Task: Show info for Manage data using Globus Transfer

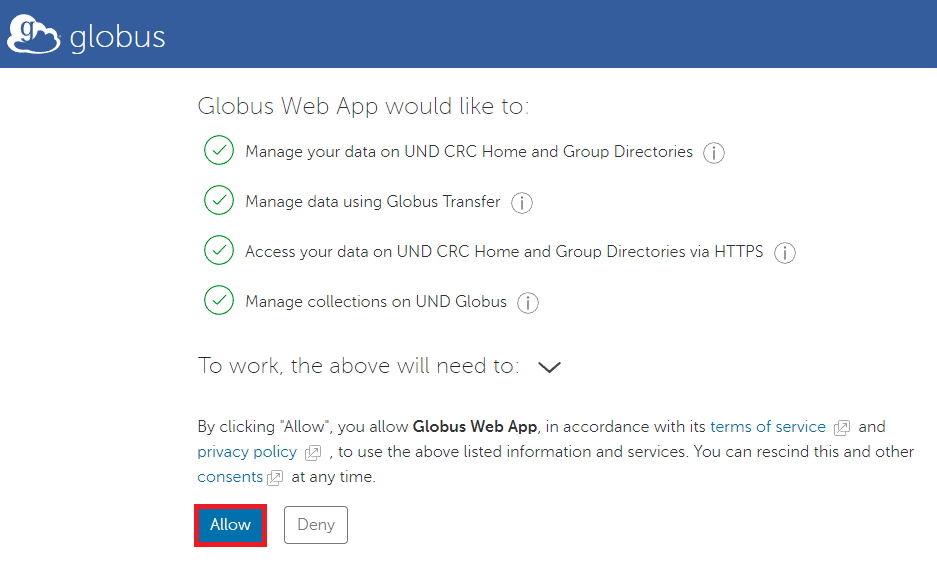Action: [x=522, y=203]
